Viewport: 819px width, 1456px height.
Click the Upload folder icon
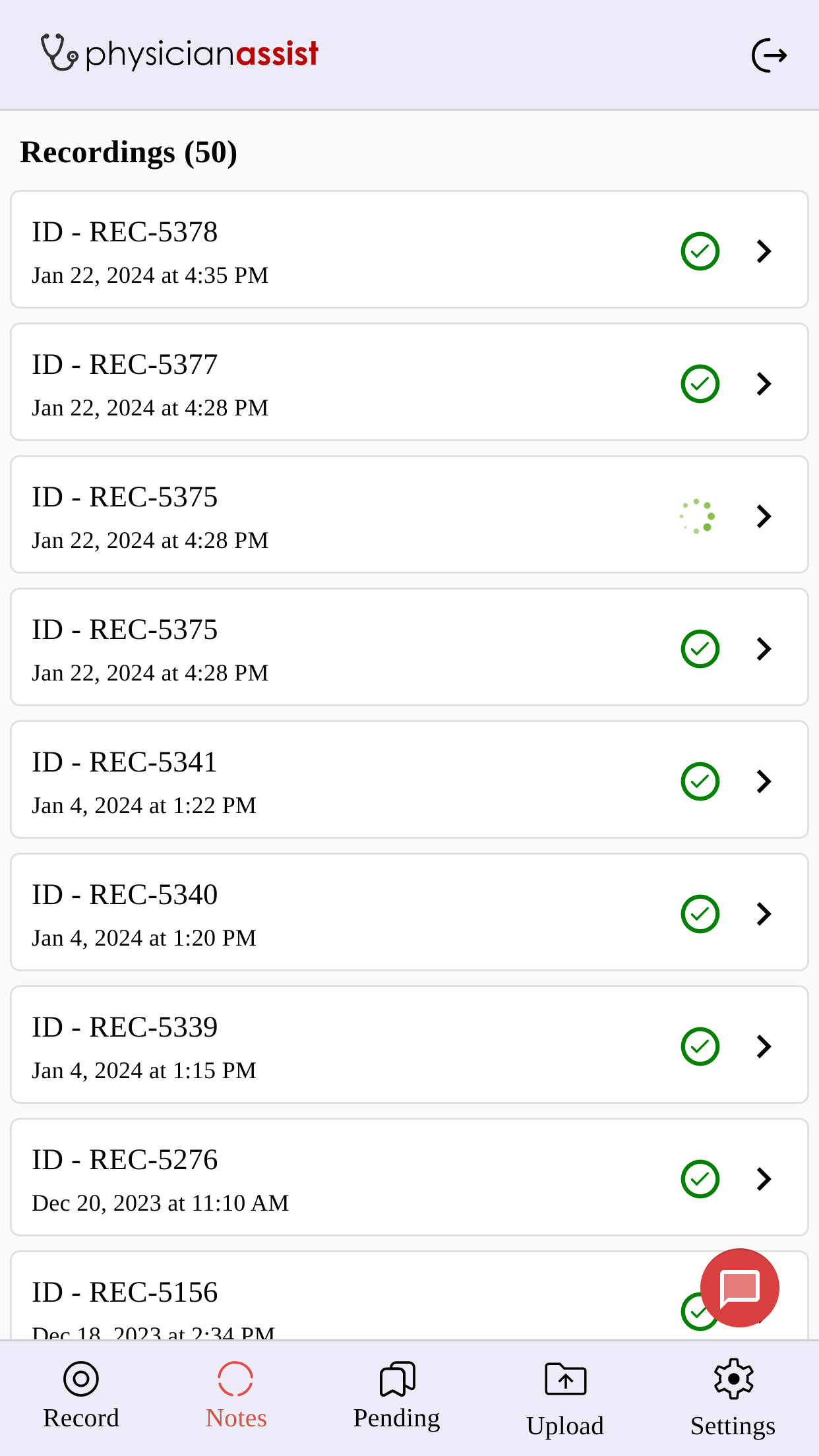coord(565,1378)
